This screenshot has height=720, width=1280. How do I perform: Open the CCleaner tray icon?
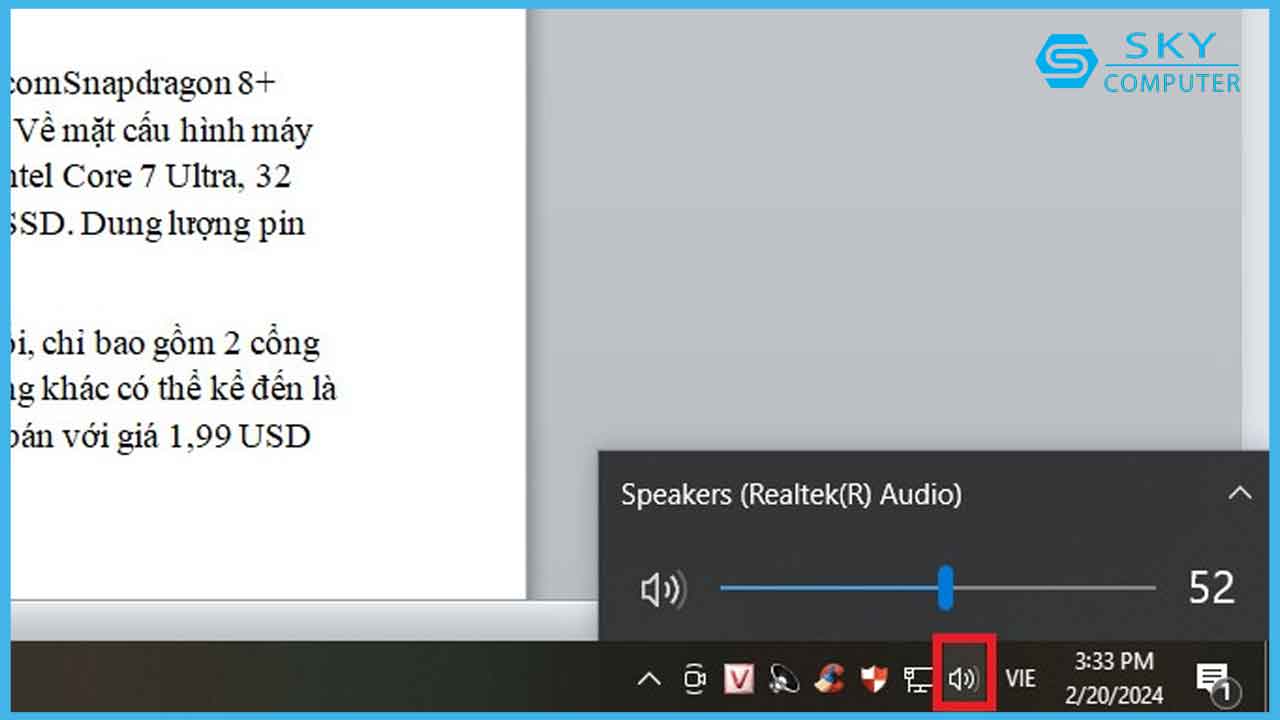(829, 680)
